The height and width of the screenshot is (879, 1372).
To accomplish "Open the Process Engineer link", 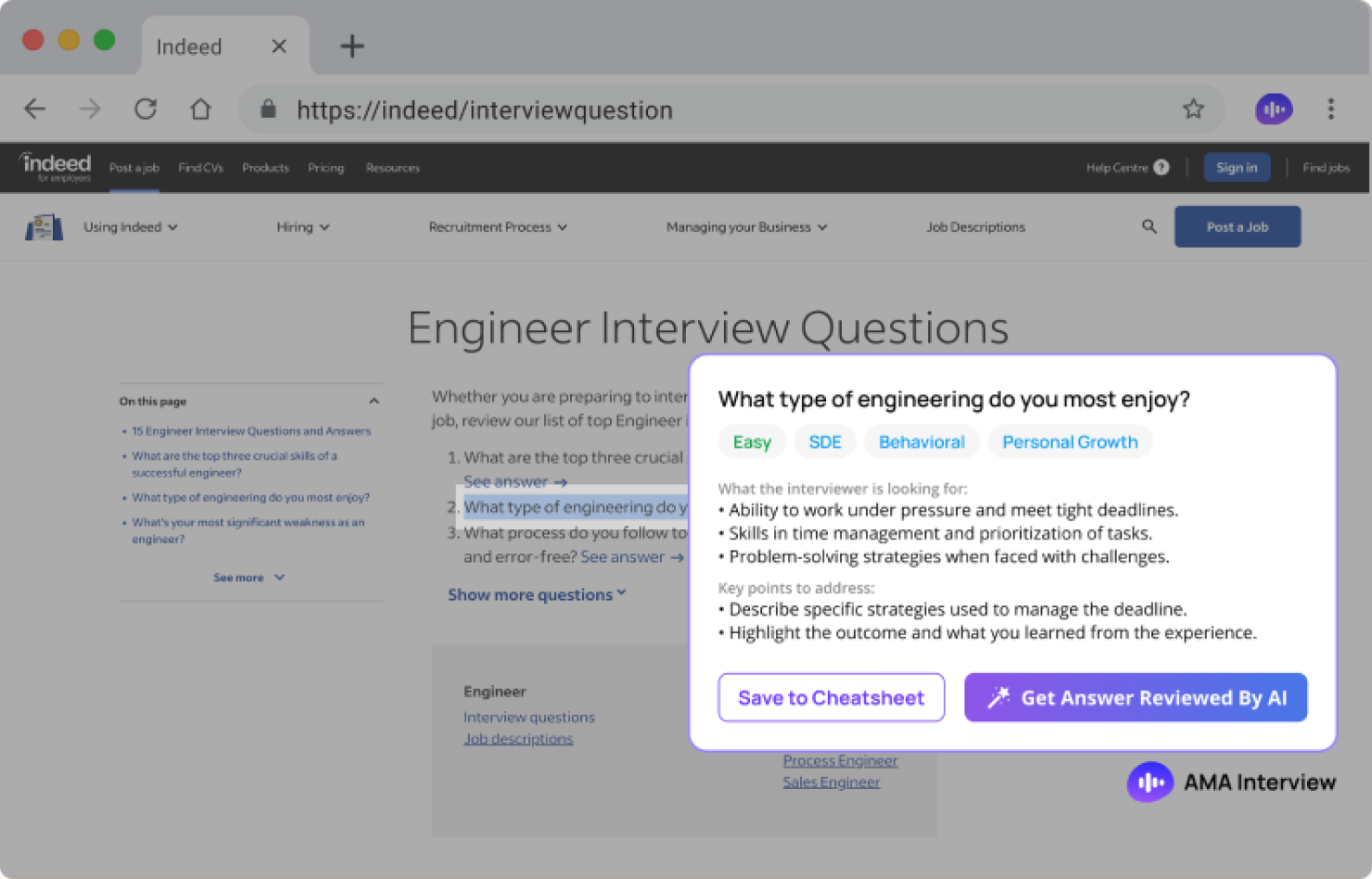I will [840, 761].
